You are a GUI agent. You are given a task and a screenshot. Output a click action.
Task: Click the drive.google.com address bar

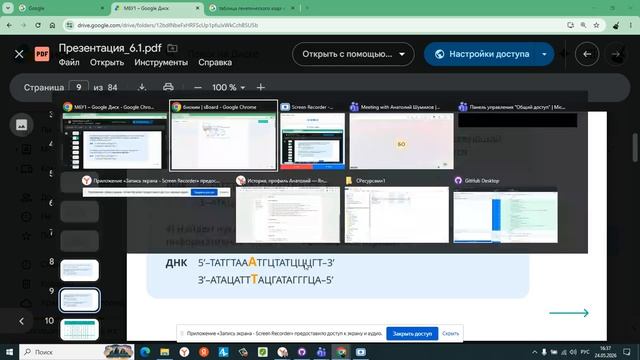pos(314,25)
